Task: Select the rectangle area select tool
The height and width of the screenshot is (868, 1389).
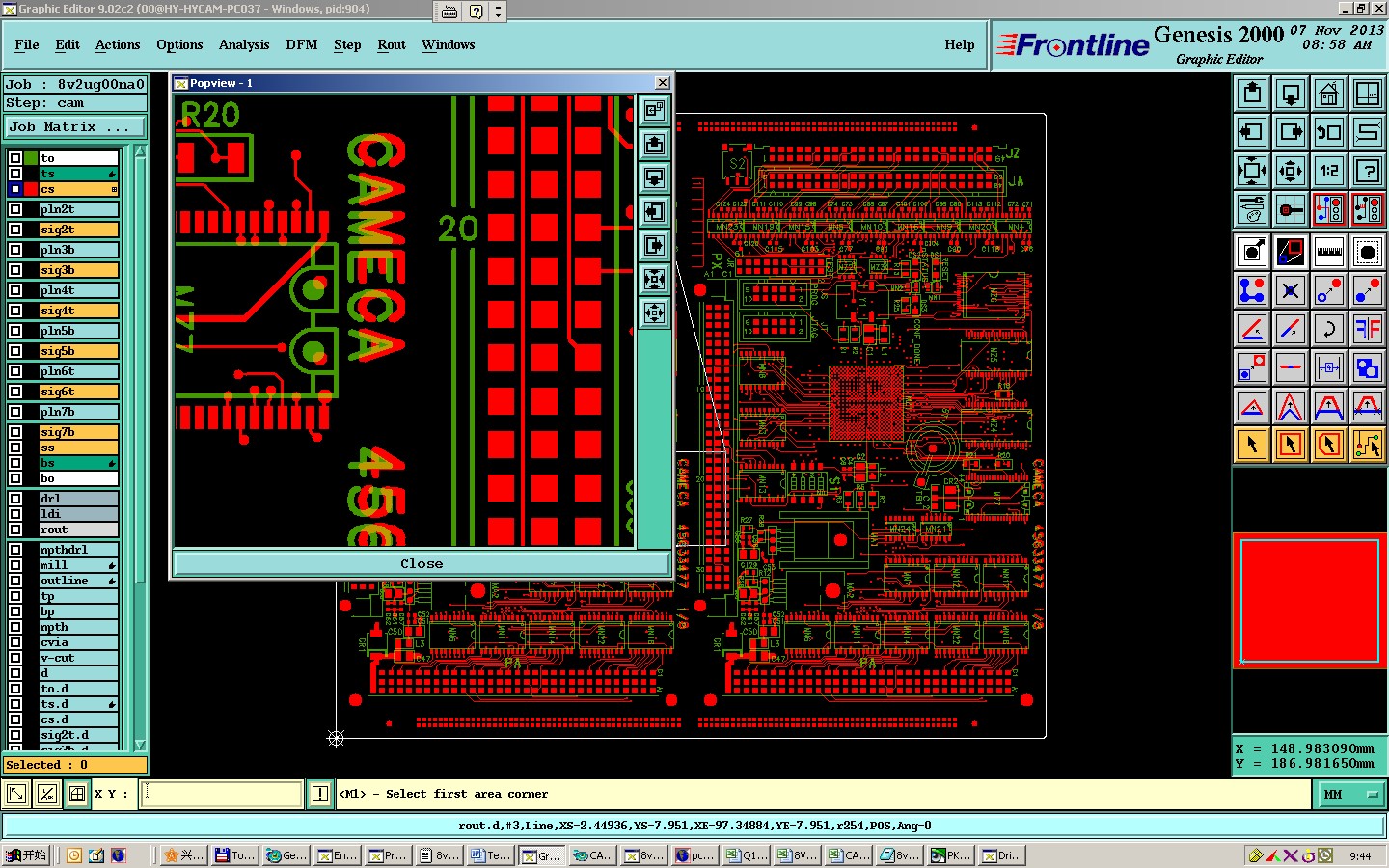Action: pyautogui.click(x=1291, y=445)
